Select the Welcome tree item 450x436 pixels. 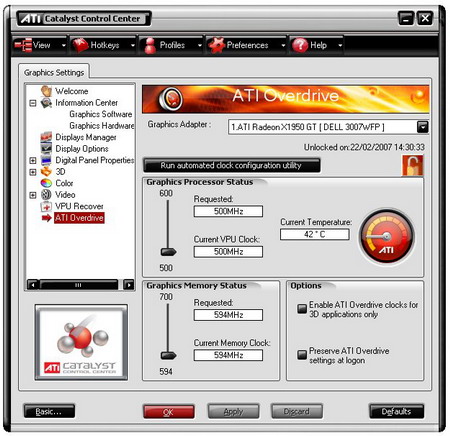[72, 91]
